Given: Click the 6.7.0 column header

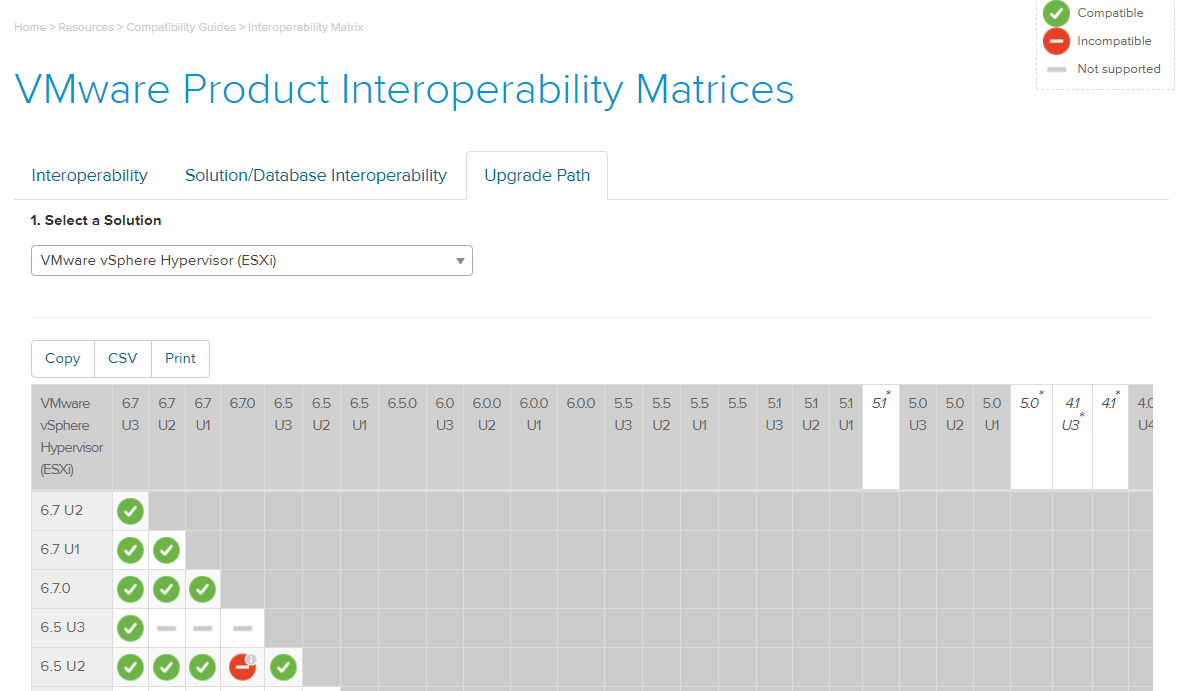Looking at the screenshot, I should (x=243, y=437).
